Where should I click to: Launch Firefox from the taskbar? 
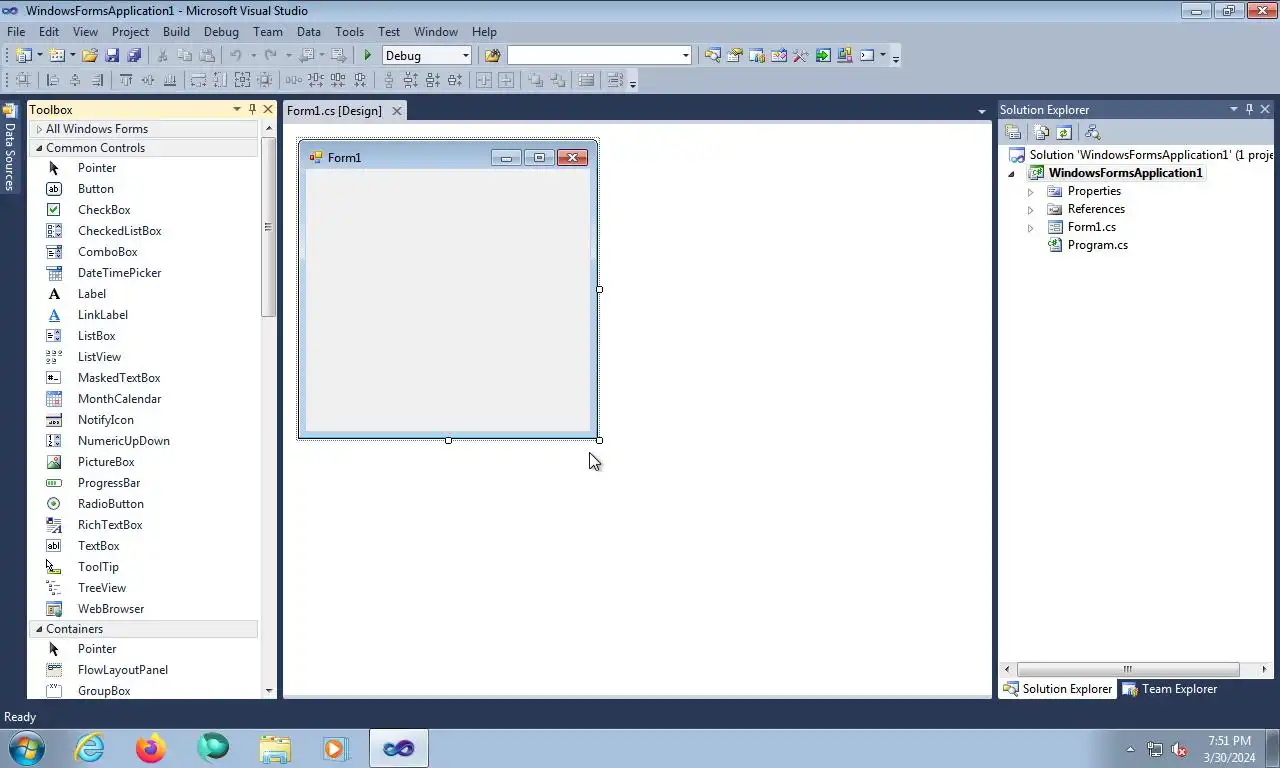[151, 748]
